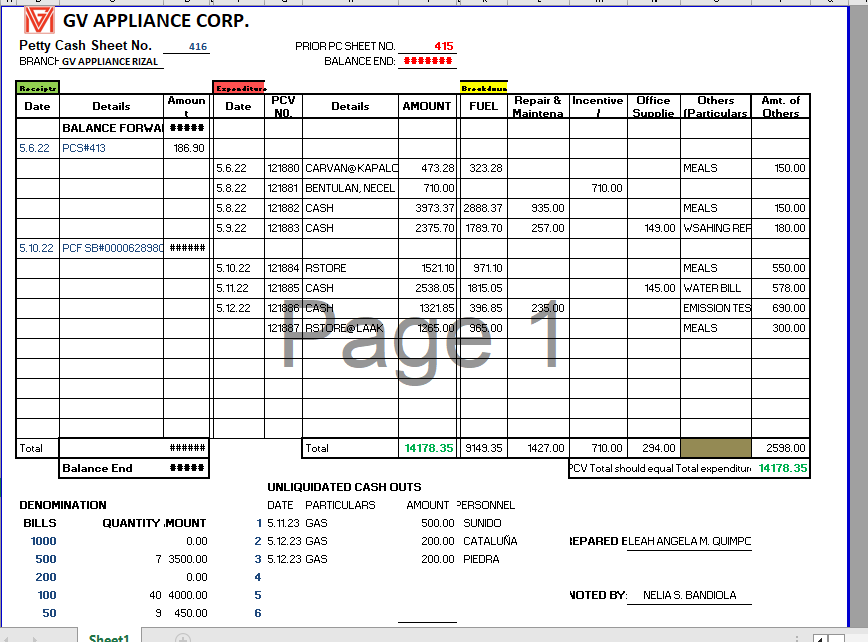Select the Balance End label cell
This screenshot has width=868, height=642.
point(112,468)
